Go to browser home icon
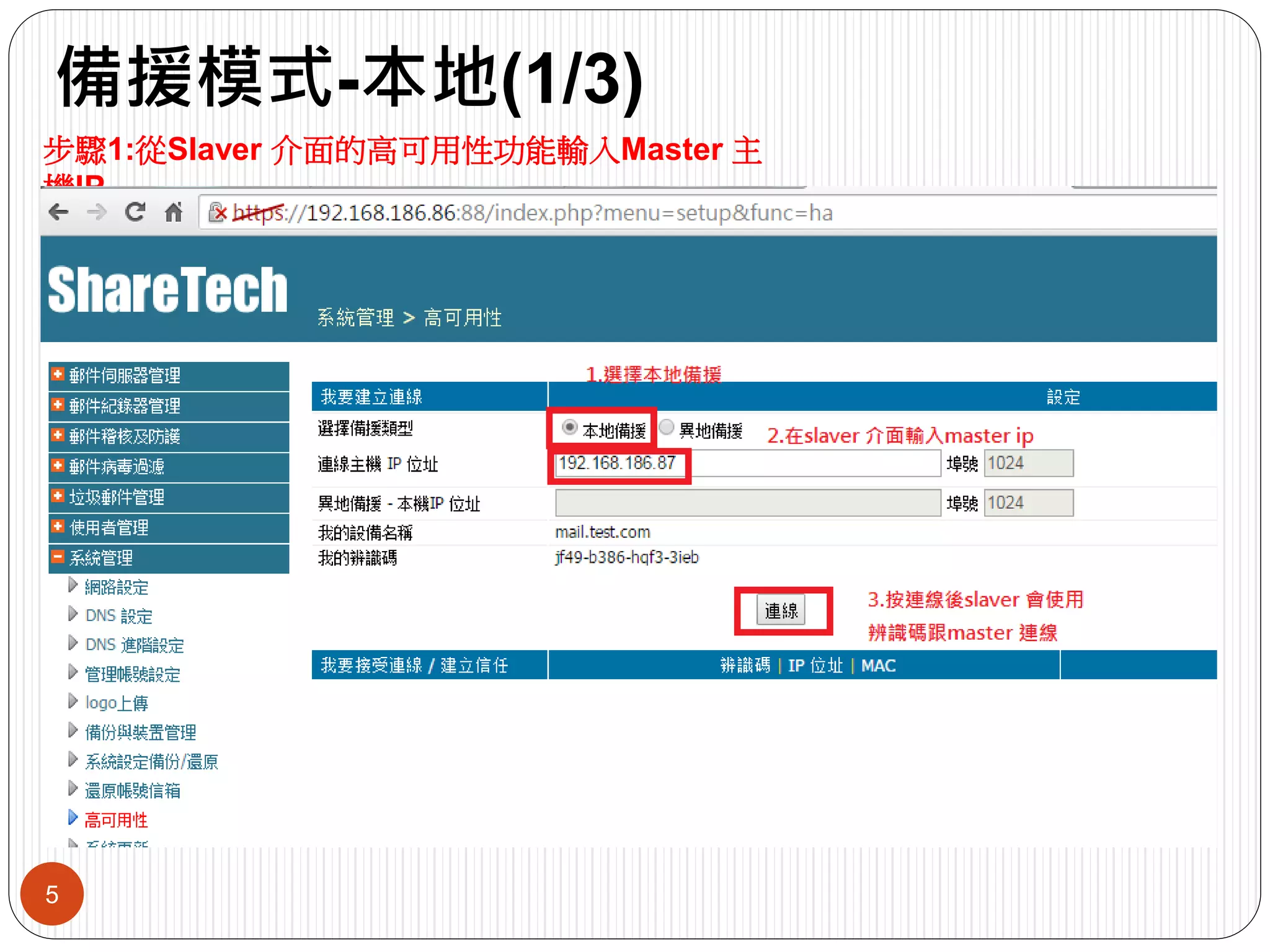The height and width of the screenshot is (952, 1270). pos(174,213)
